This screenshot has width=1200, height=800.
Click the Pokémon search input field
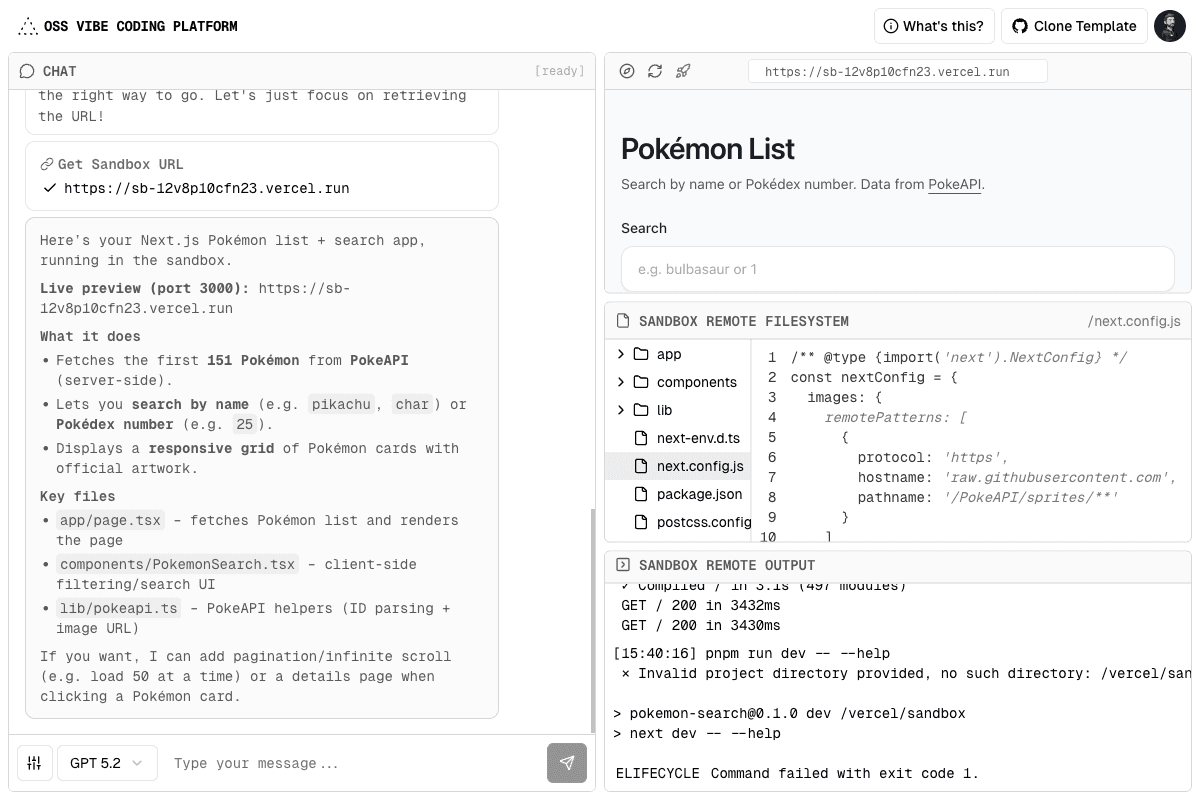coord(898,269)
